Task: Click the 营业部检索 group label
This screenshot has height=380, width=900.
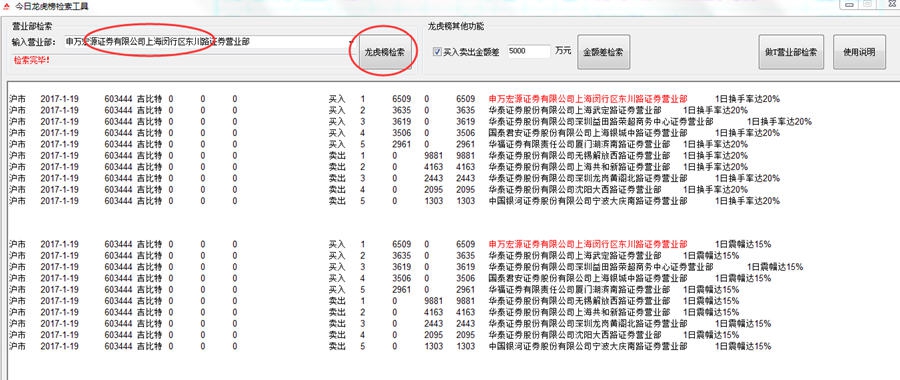Action: click(32, 26)
